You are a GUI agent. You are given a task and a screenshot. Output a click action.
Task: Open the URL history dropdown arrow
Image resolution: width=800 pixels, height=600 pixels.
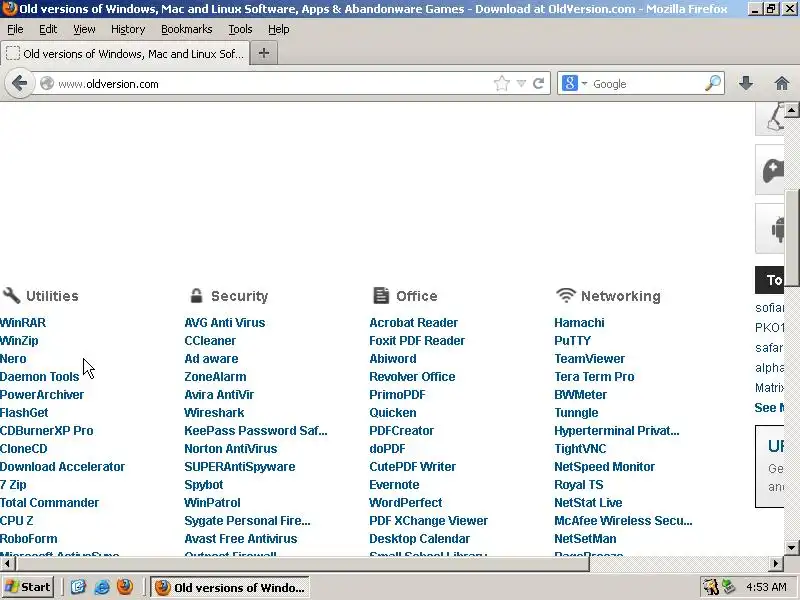[521, 83]
